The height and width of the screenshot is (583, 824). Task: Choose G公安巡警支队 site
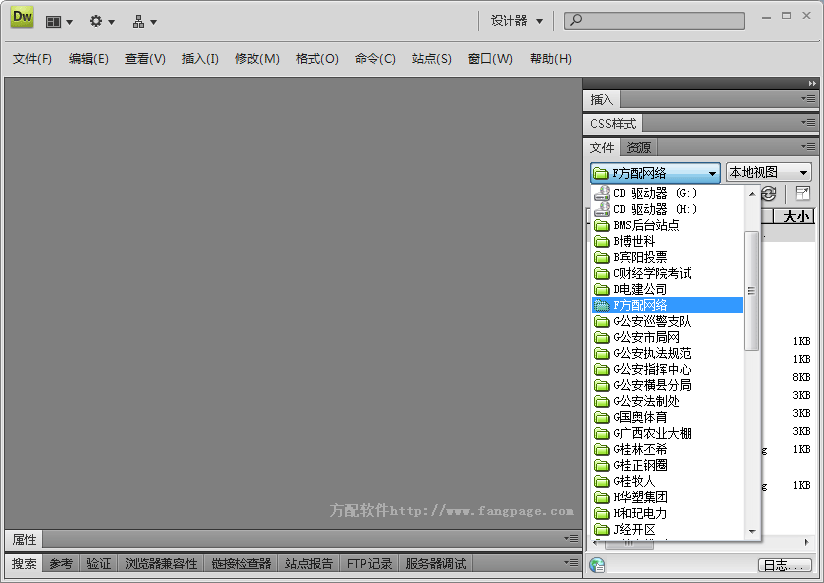pyautogui.click(x=667, y=321)
